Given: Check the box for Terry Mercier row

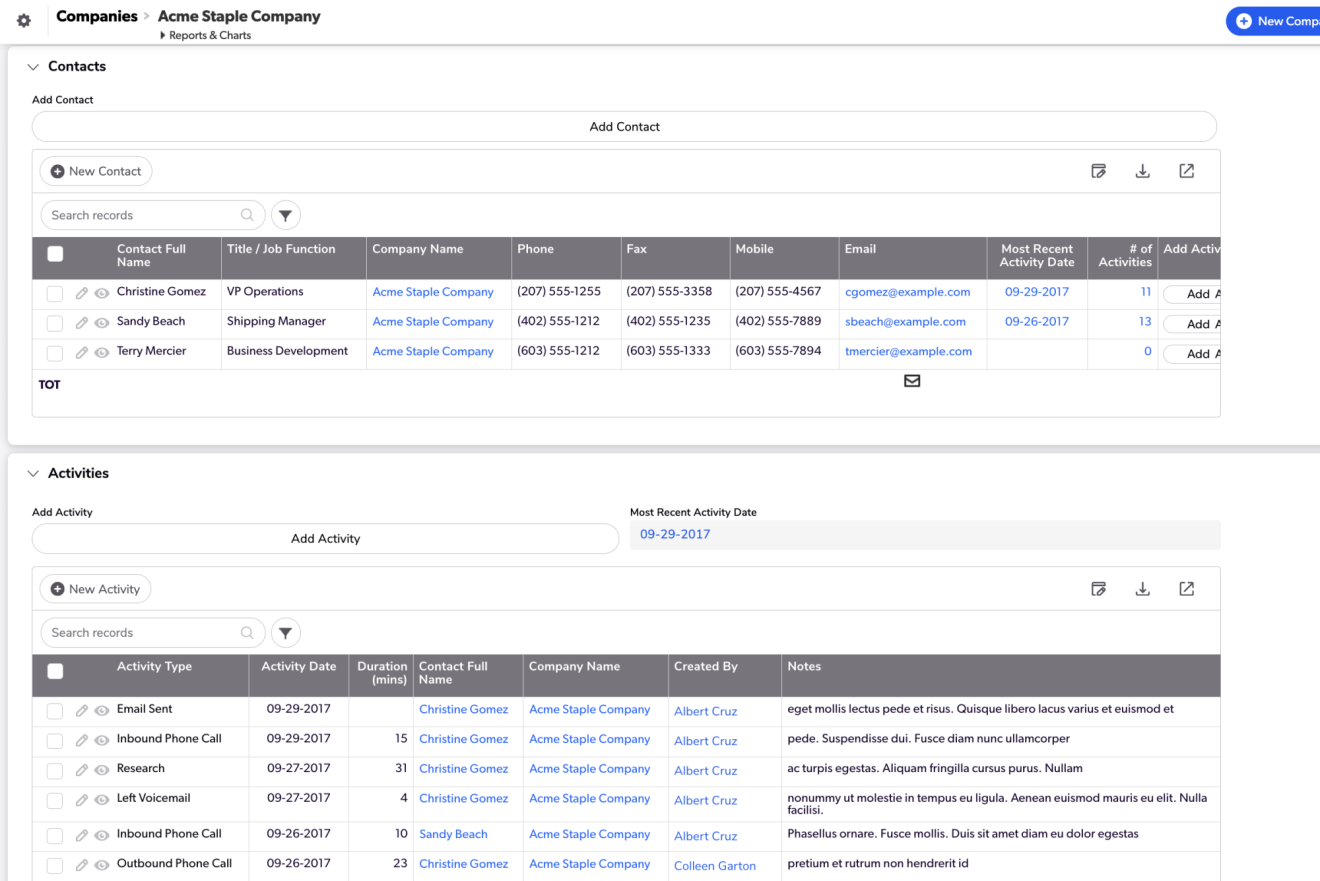Looking at the screenshot, I should (x=55, y=353).
